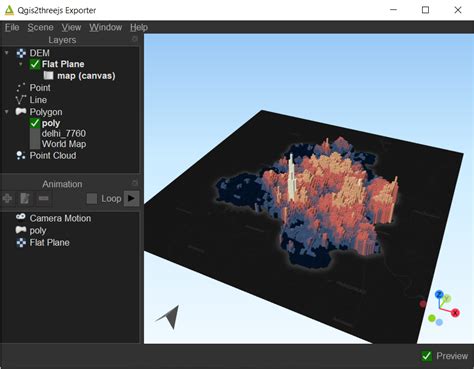Collapse the Flat Plane sub-items

(x=21, y=64)
